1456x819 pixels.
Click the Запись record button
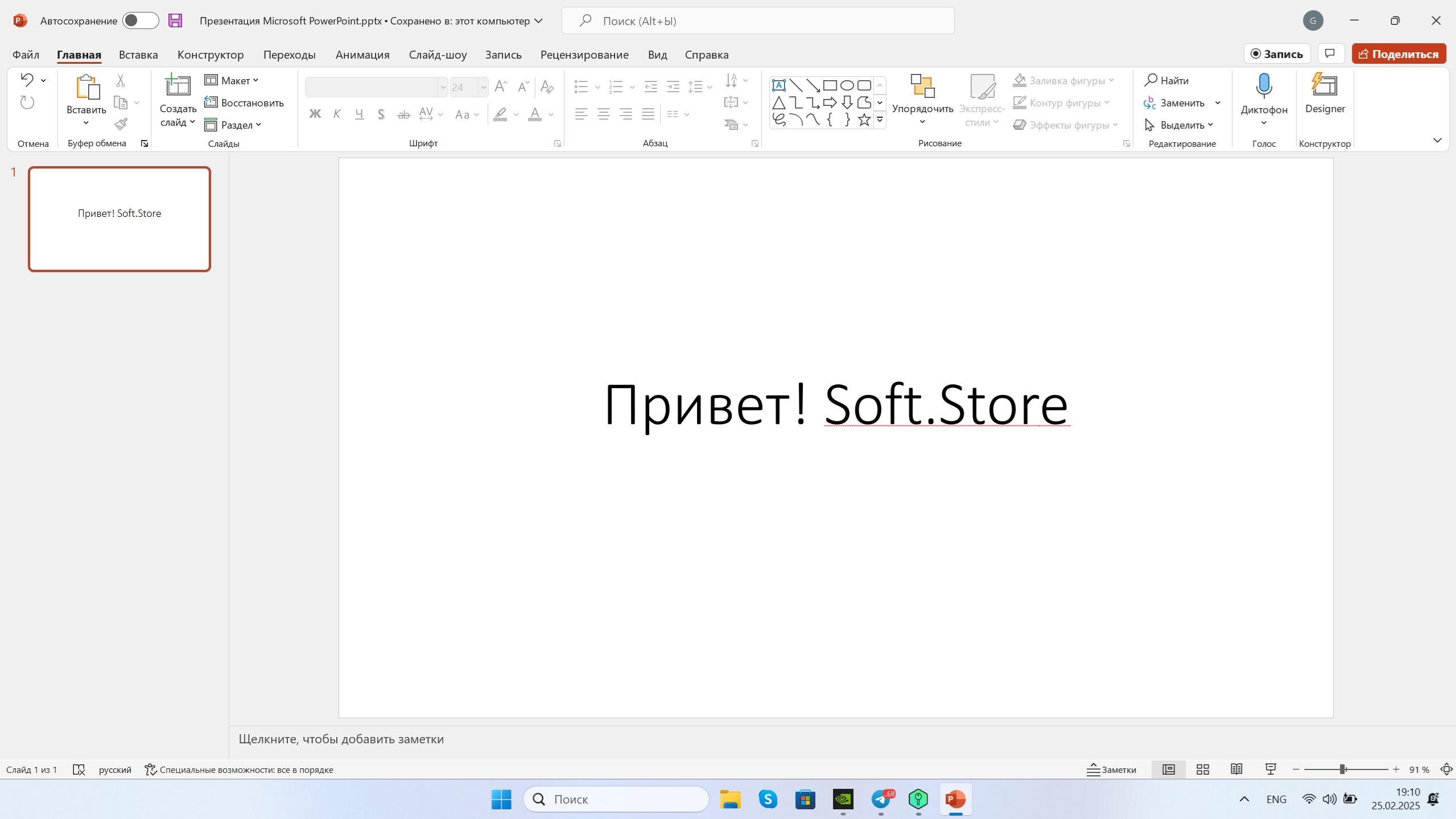coord(1277,53)
